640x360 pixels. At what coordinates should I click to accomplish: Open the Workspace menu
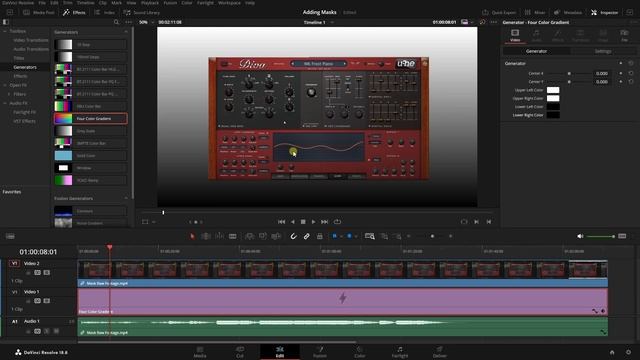click(x=229, y=3)
